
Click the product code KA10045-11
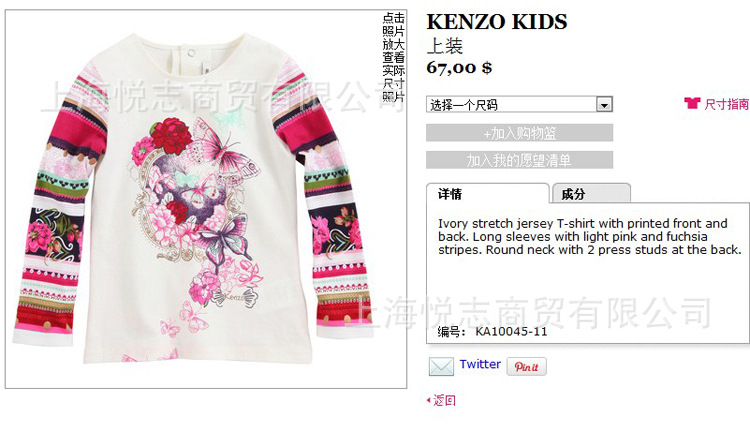click(511, 332)
